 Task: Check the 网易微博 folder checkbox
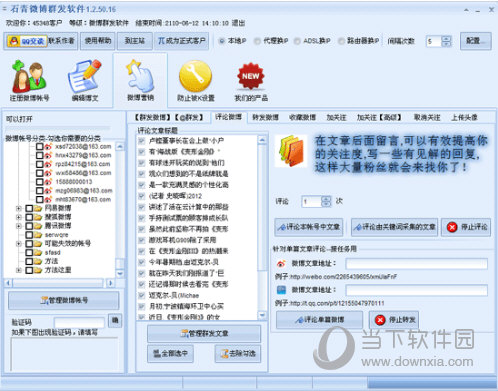(29, 208)
